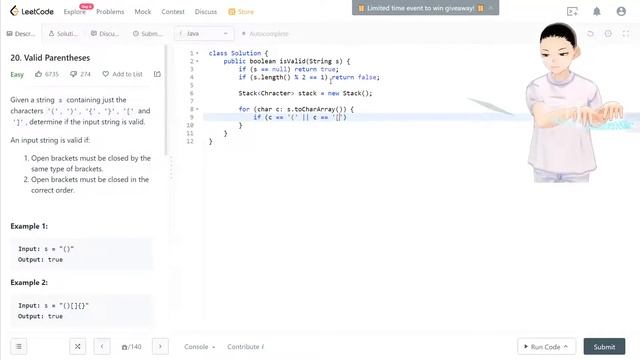Click the Easy difficulty label
The height and width of the screenshot is (360, 640).
pyautogui.click(x=17, y=74)
